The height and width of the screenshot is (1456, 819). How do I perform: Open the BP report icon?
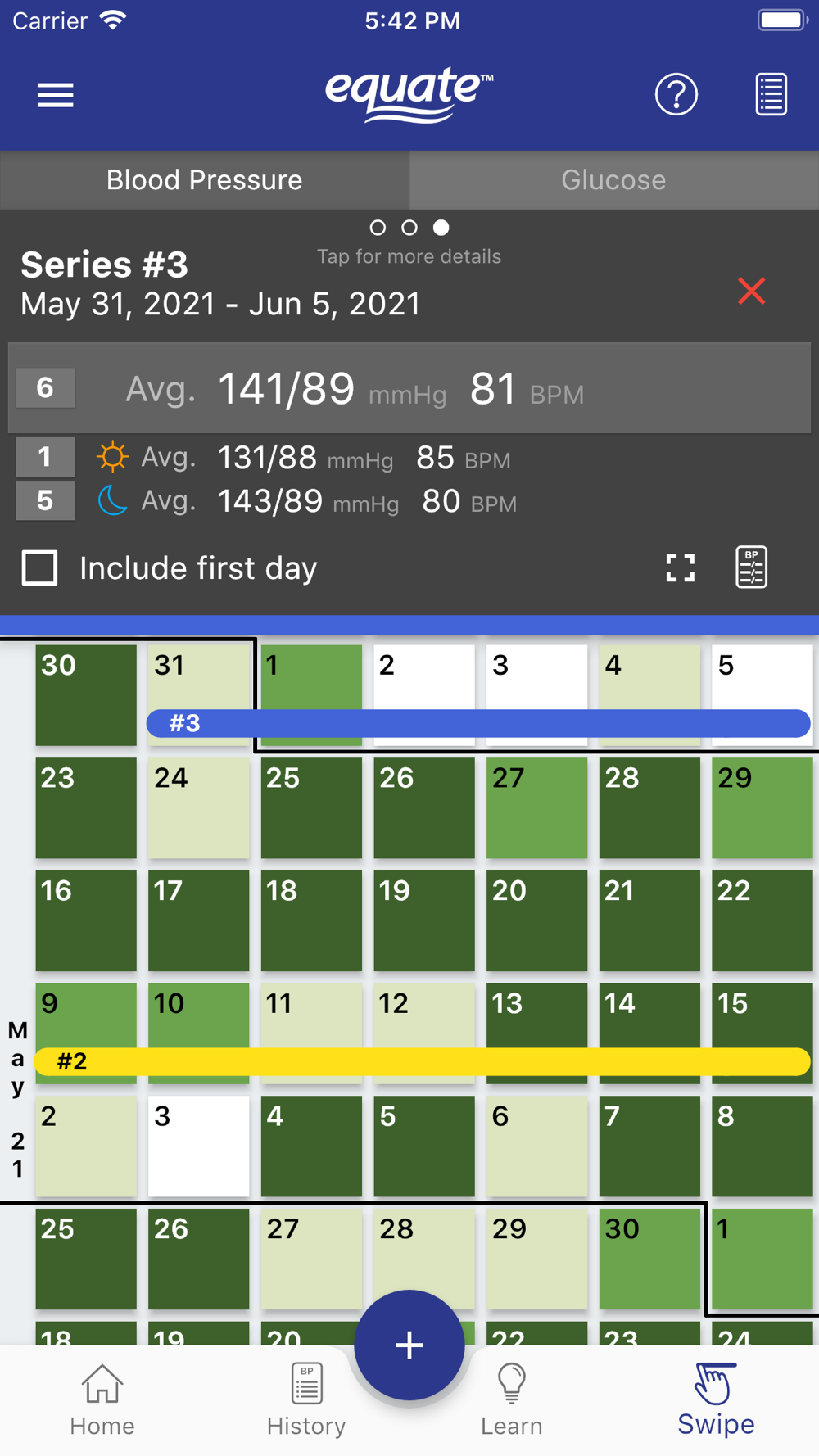(751, 567)
